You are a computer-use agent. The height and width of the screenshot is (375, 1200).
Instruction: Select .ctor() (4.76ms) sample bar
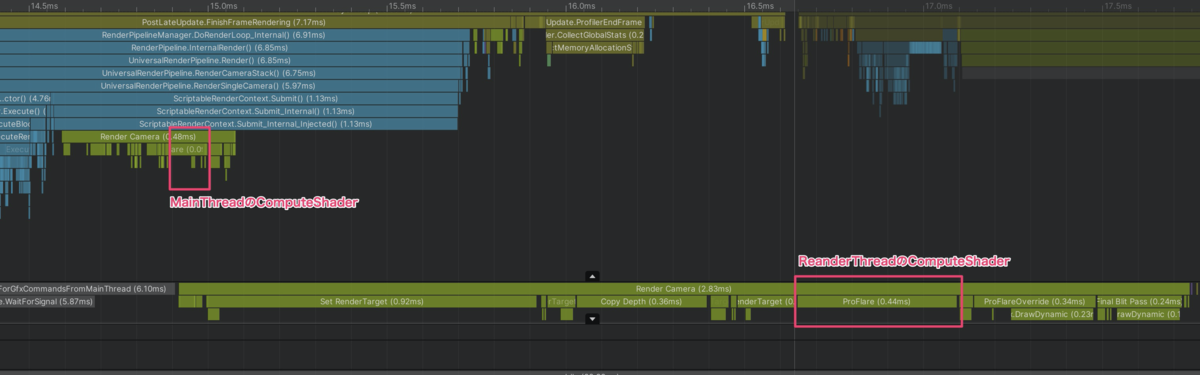pos(25,99)
